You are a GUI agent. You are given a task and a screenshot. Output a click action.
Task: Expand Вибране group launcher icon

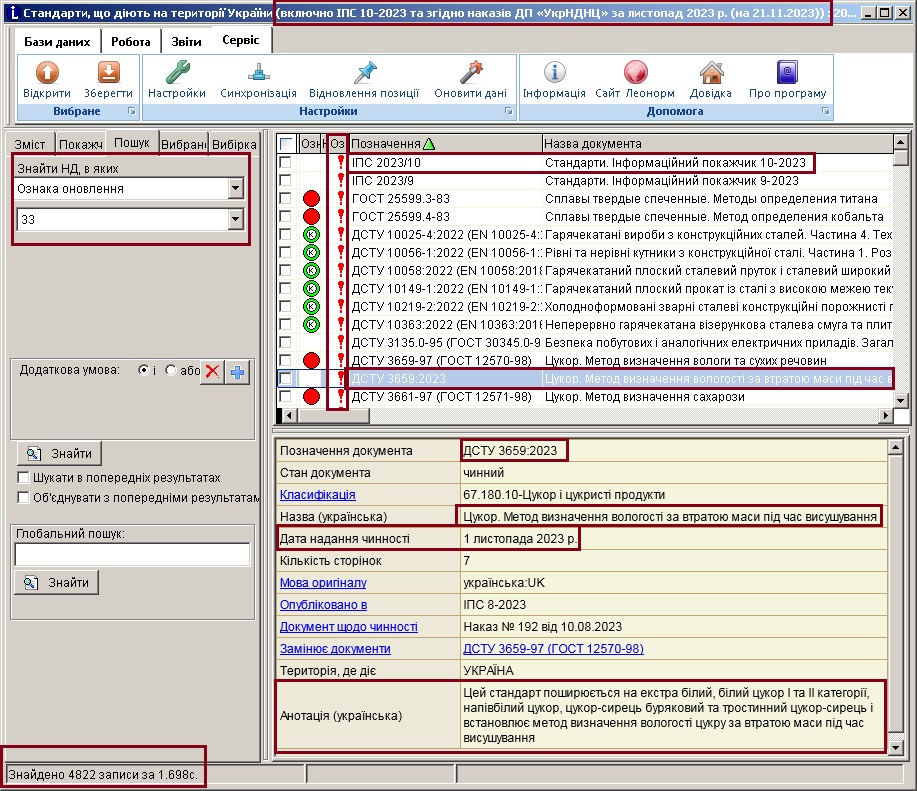pyautogui.click(x=132, y=111)
